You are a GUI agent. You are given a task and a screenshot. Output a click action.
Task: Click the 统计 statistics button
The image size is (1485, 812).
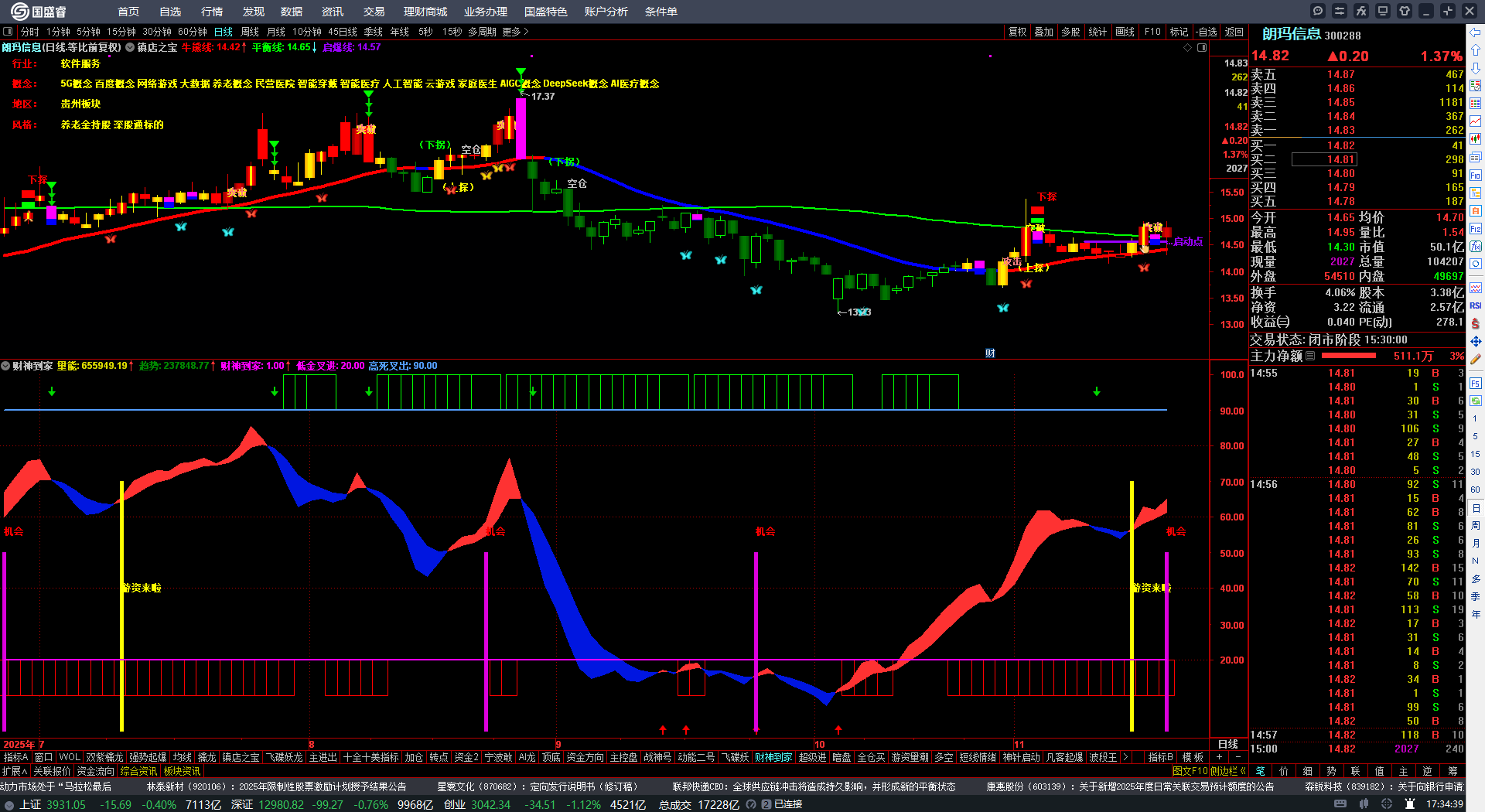tap(1098, 32)
